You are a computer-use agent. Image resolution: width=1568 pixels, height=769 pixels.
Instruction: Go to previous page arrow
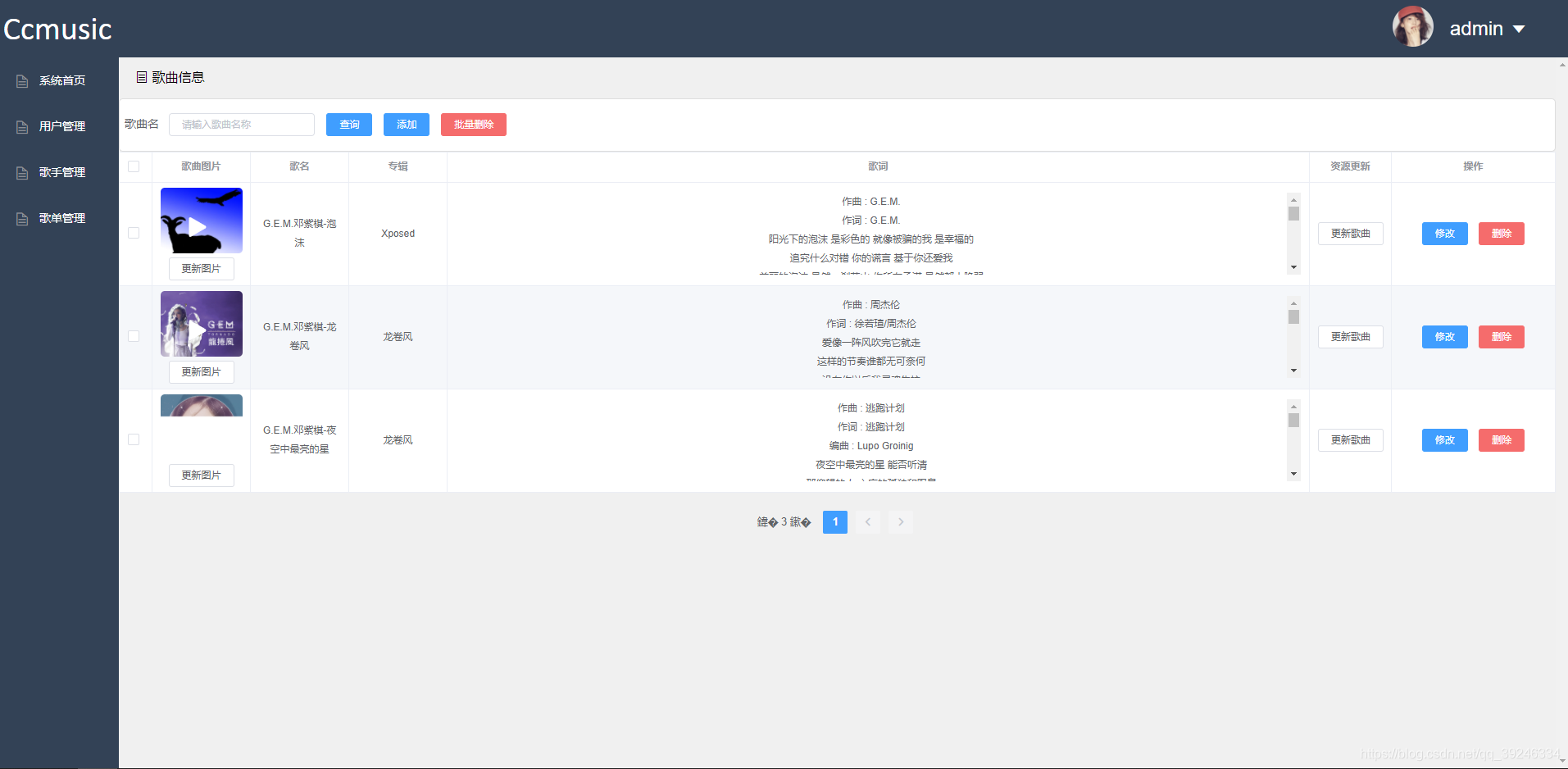(x=868, y=522)
